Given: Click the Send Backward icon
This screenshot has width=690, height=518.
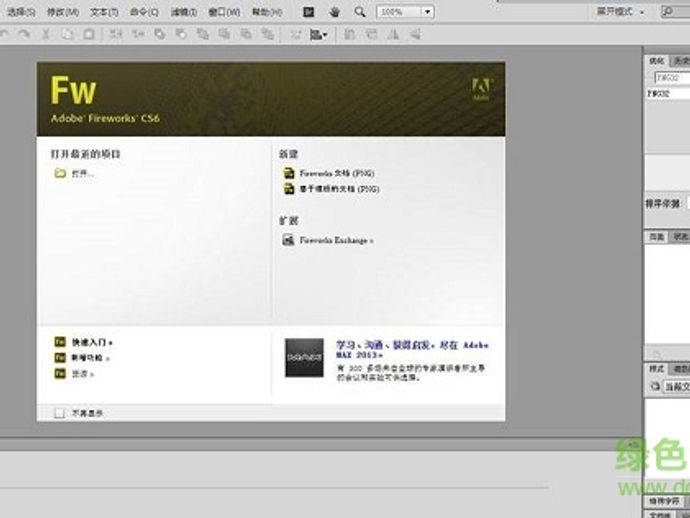Looking at the screenshot, I should click(x=246, y=34).
